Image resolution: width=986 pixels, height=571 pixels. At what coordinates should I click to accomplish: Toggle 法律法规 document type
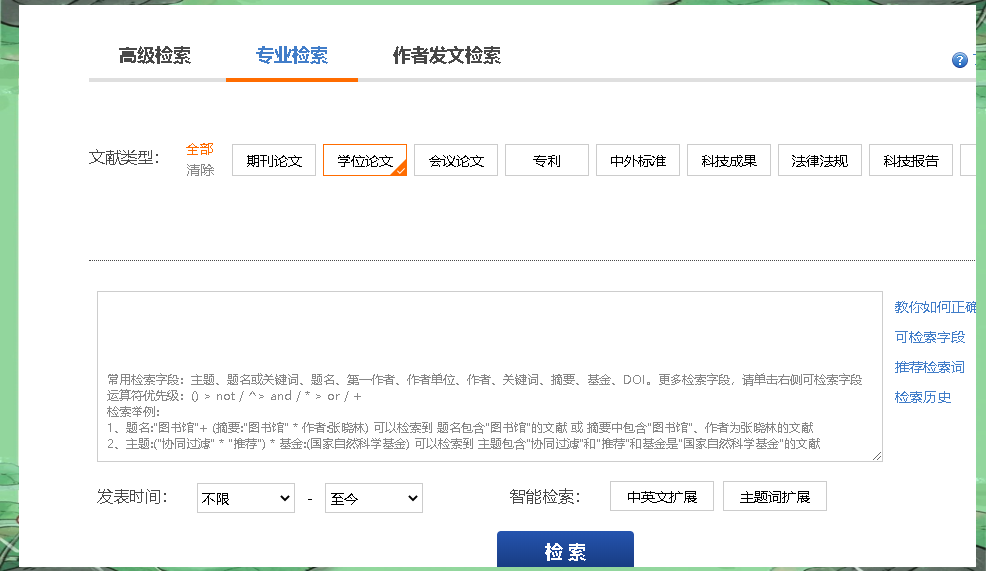[x=820, y=160]
